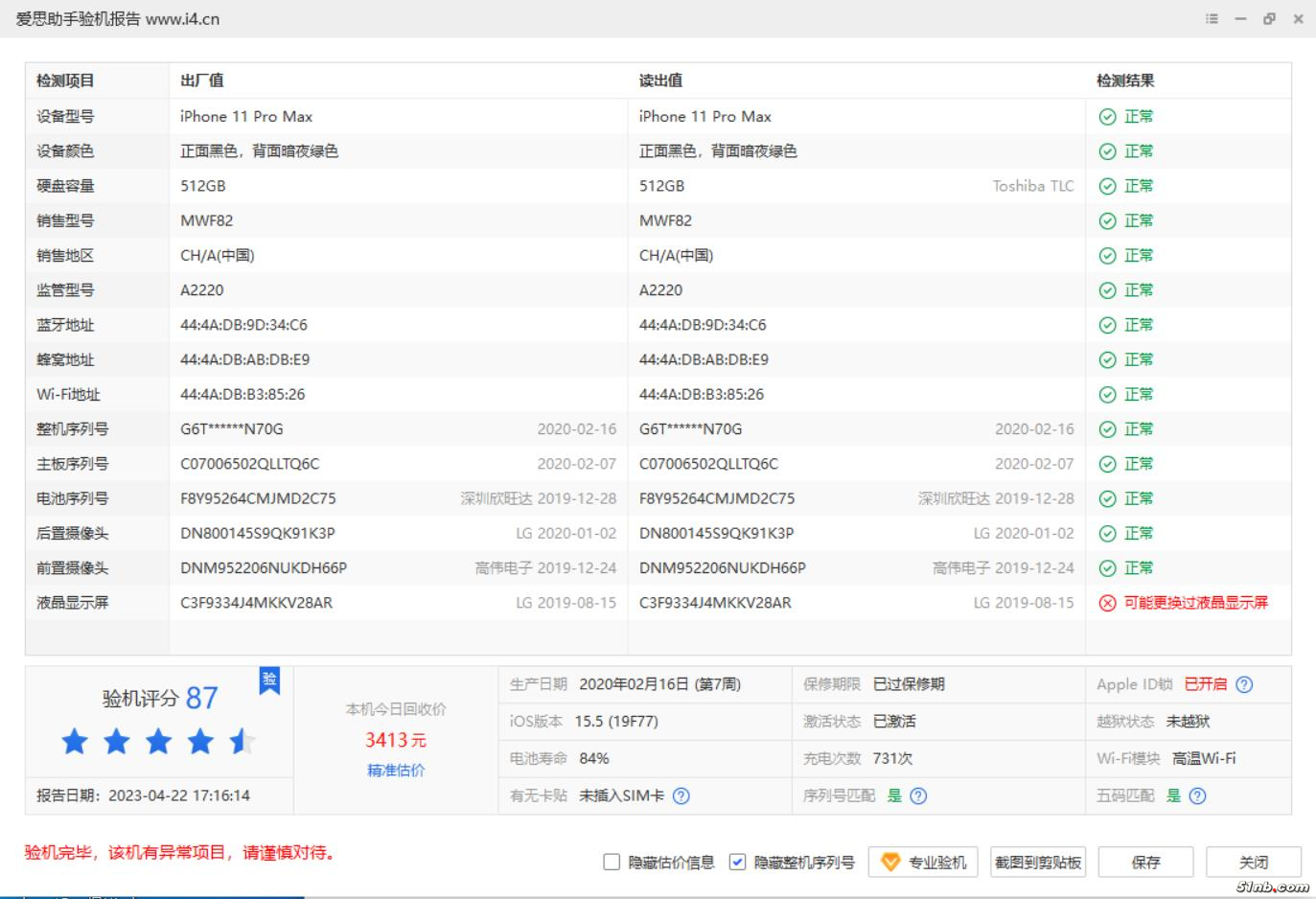The image size is (1316, 899).
Task: Click the 关闭 button
Action: [1253, 862]
